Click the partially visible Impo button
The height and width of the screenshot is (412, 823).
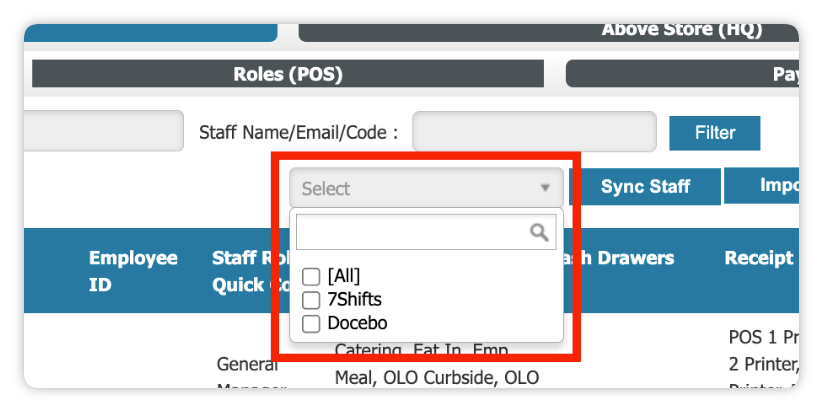pyautogui.click(x=762, y=185)
